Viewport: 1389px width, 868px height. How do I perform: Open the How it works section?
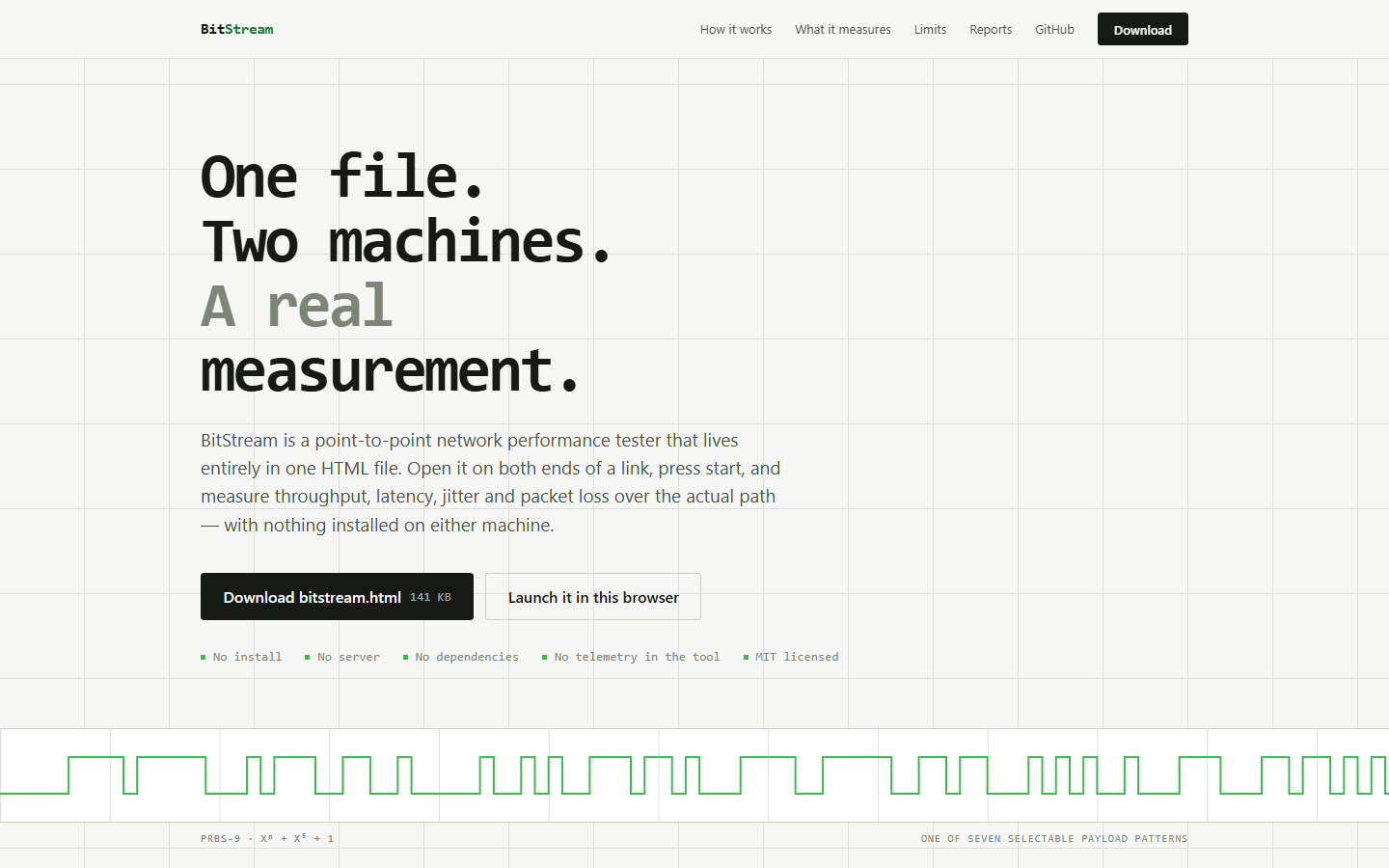pyautogui.click(x=736, y=30)
